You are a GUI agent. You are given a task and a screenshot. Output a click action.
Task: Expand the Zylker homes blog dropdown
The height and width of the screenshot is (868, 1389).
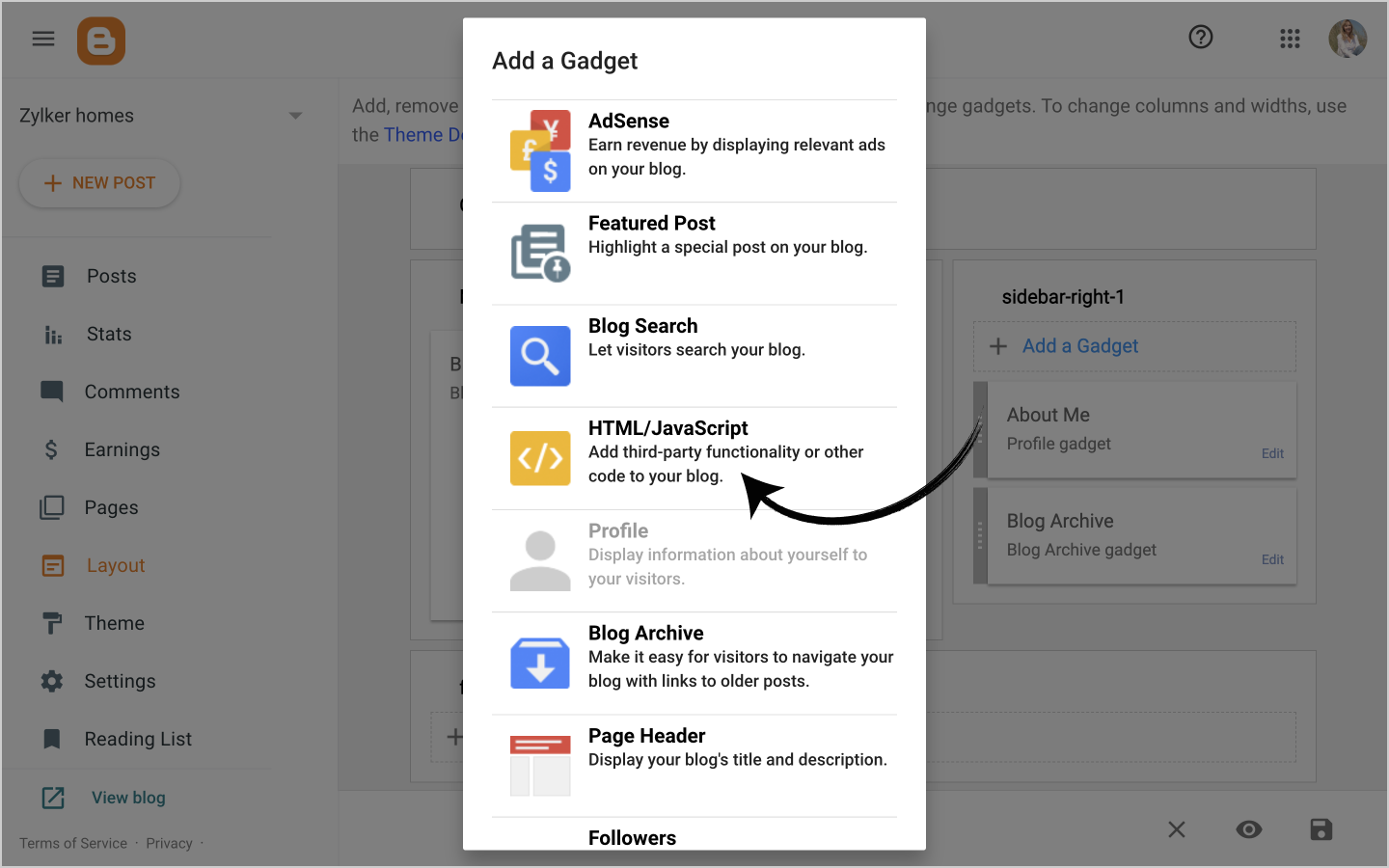pyautogui.click(x=295, y=116)
